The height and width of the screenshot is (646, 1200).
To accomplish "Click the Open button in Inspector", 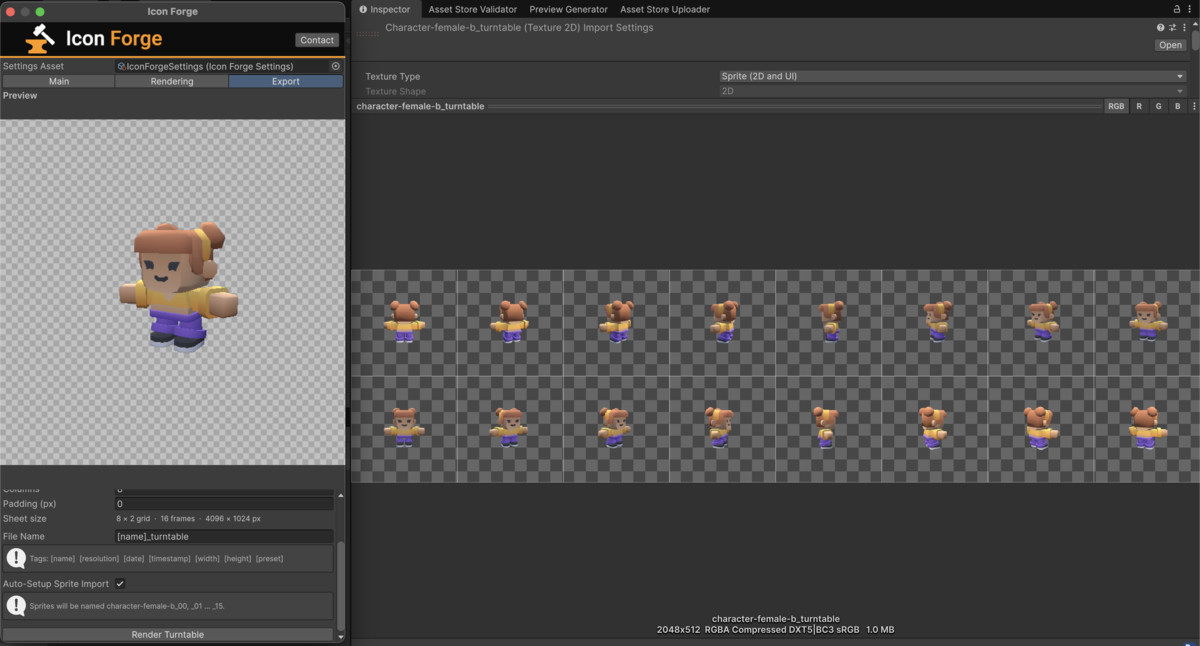I will point(1171,45).
